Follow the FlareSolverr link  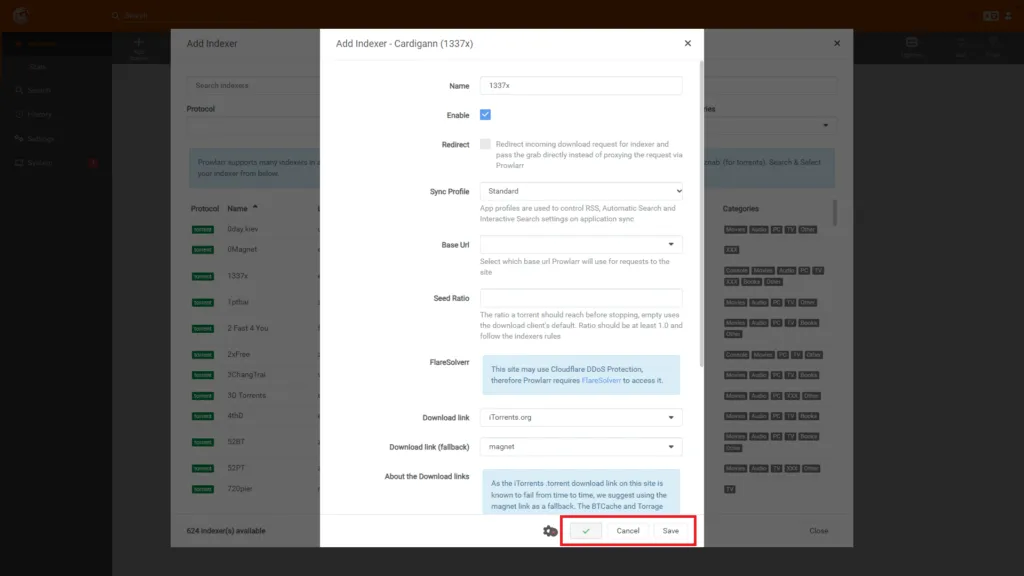click(x=601, y=381)
